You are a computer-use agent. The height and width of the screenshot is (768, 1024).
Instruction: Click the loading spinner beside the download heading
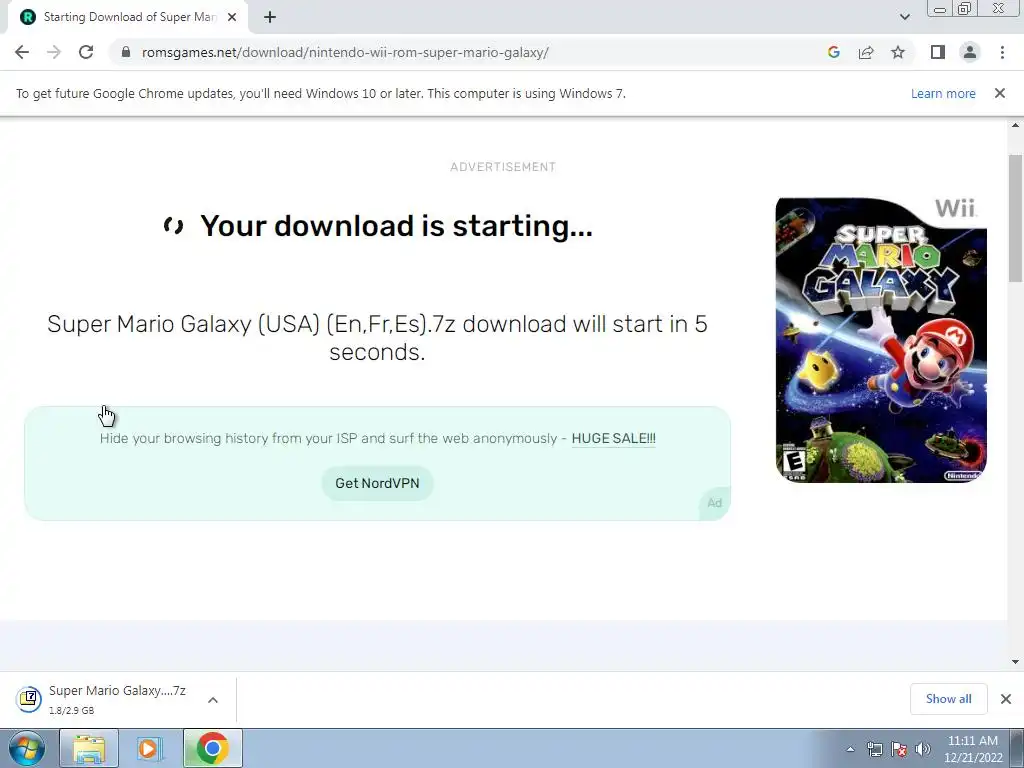pos(173,226)
